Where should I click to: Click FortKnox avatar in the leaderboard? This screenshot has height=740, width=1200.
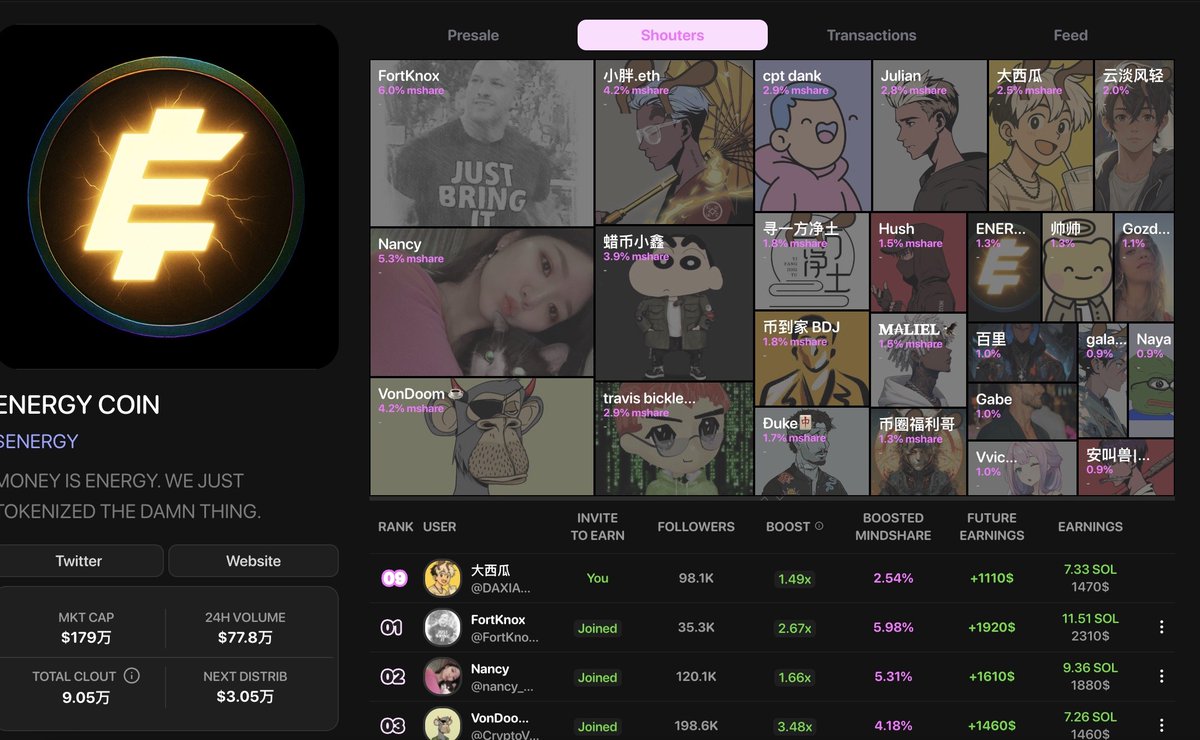442,627
